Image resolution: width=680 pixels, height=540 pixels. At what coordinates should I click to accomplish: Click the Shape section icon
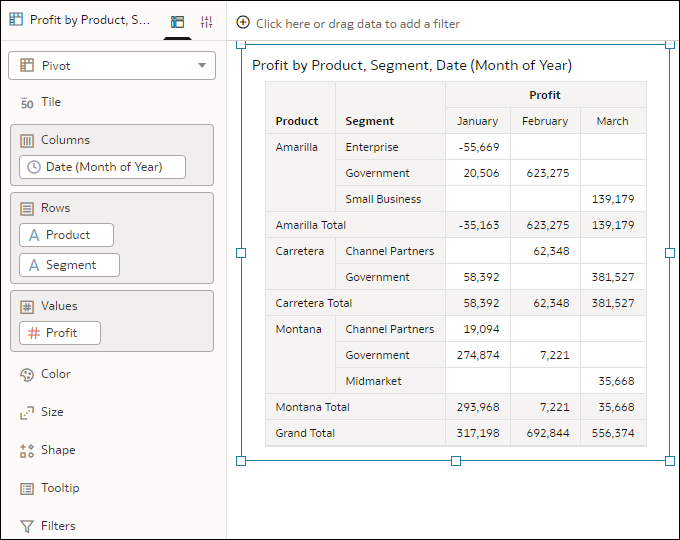point(27,451)
